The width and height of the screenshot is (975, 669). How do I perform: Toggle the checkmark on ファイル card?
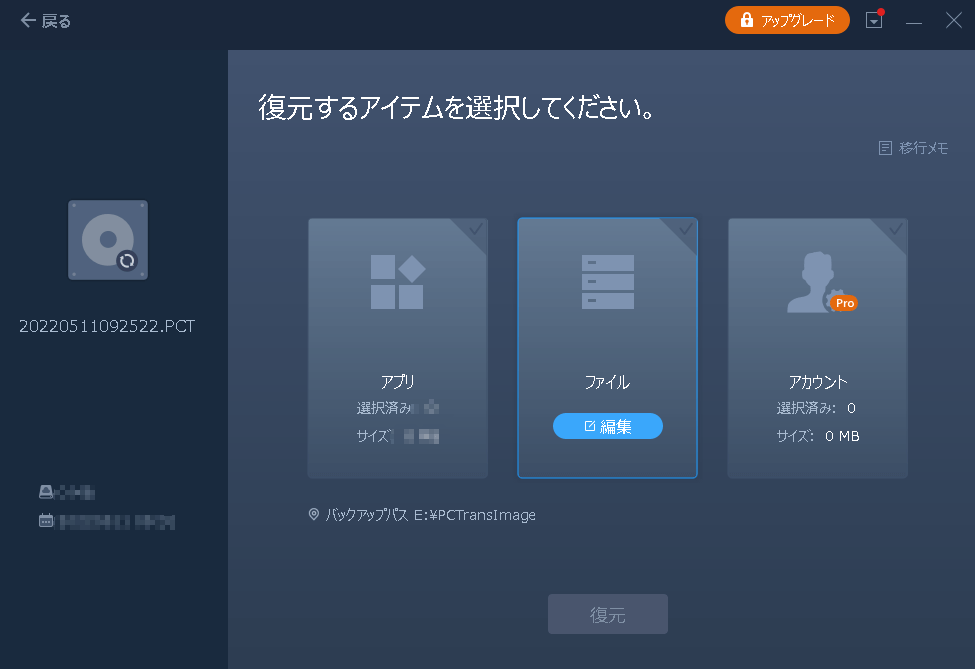pos(686,230)
